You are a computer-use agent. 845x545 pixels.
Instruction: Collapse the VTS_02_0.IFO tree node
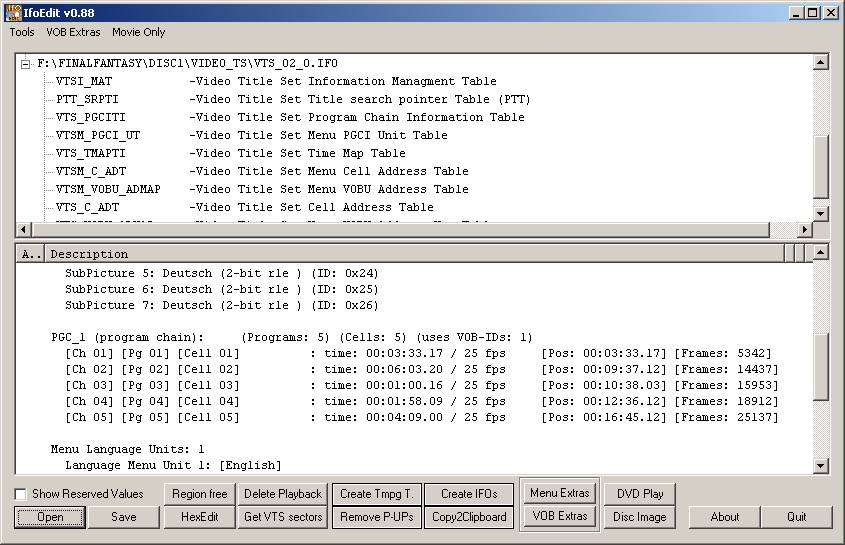point(25,63)
